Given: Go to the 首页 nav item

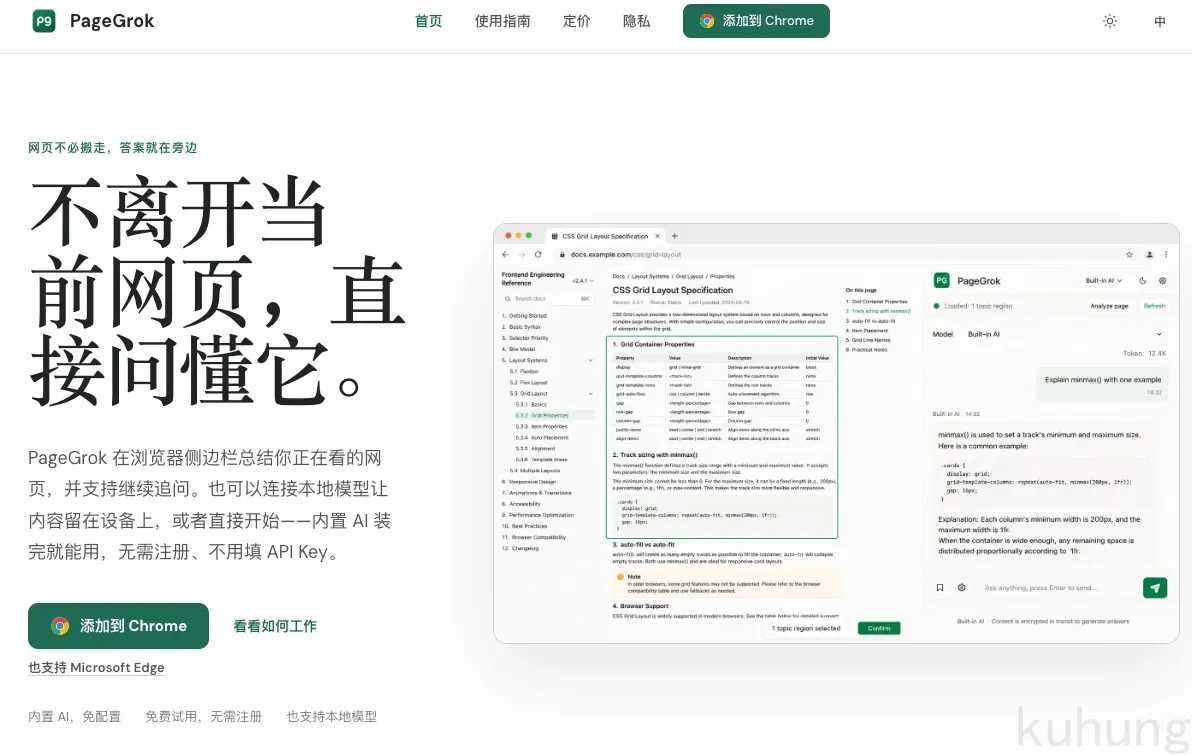Looking at the screenshot, I should (428, 21).
